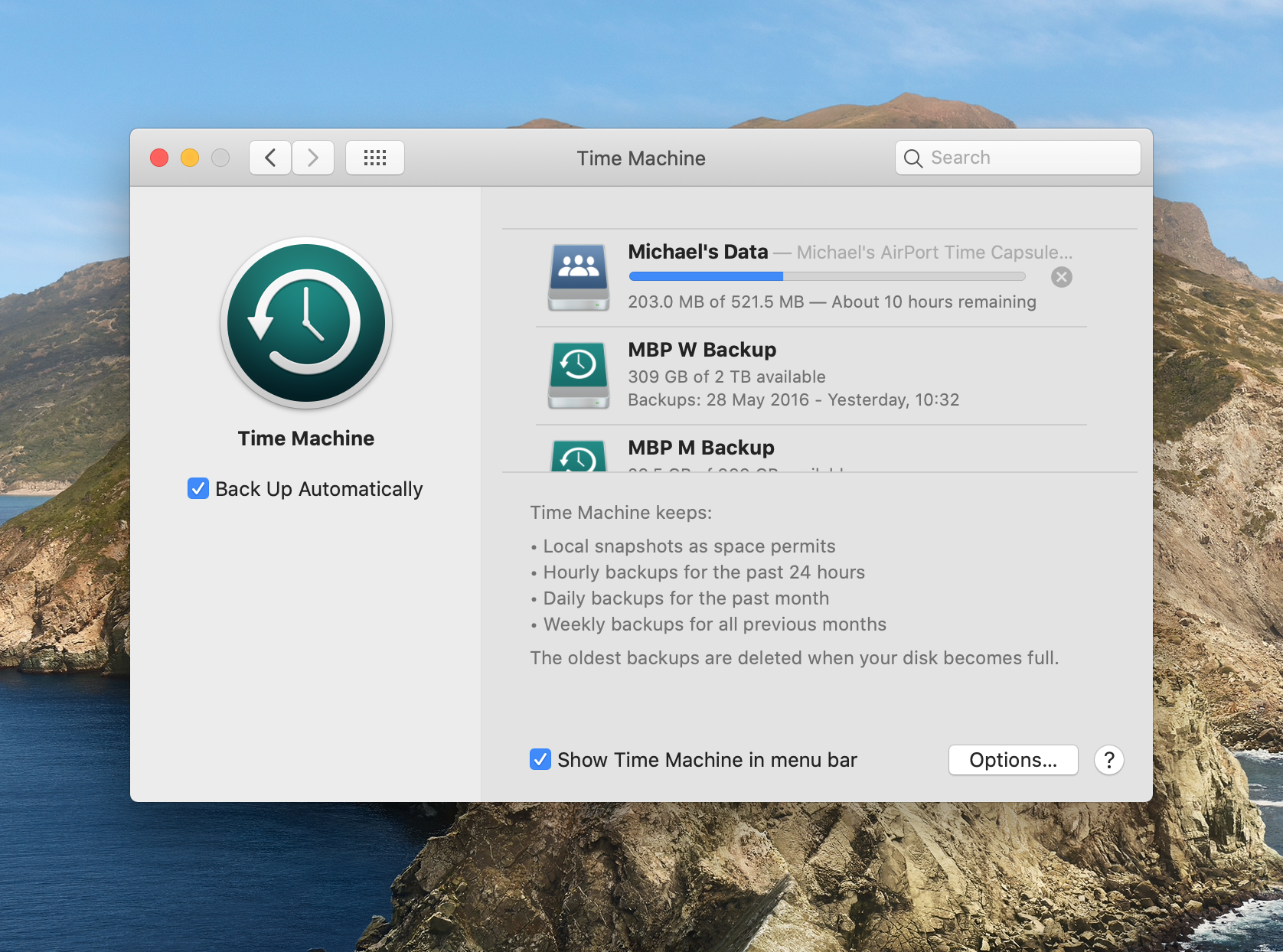This screenshot has height=952, width=1283.
Task: Minimize the window using the yellow button
Action: click(190, 158)
